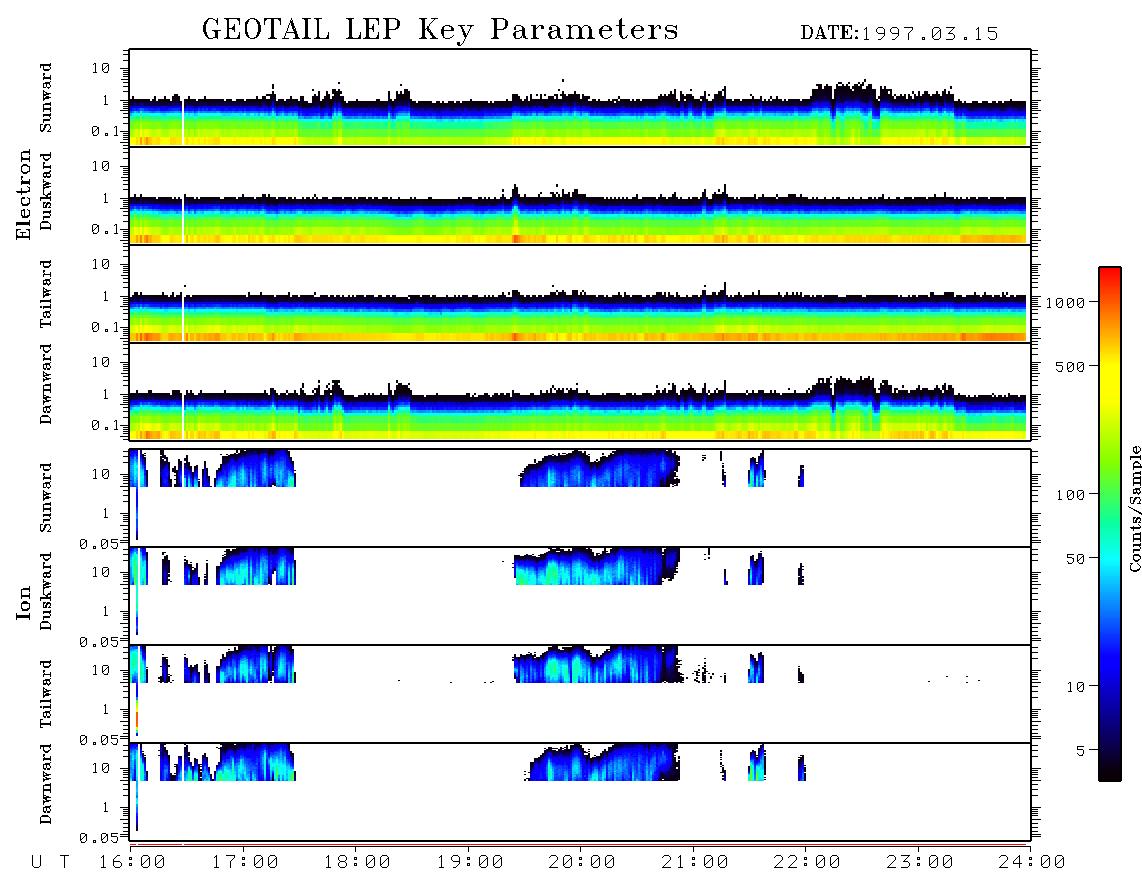
Task: Click the 0.05 tick of Ion Sunward axis
Action: click(x=100, y=544)
